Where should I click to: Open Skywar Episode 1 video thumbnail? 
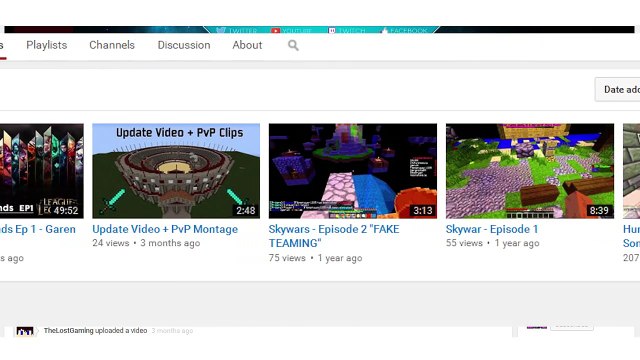[530, 171]
